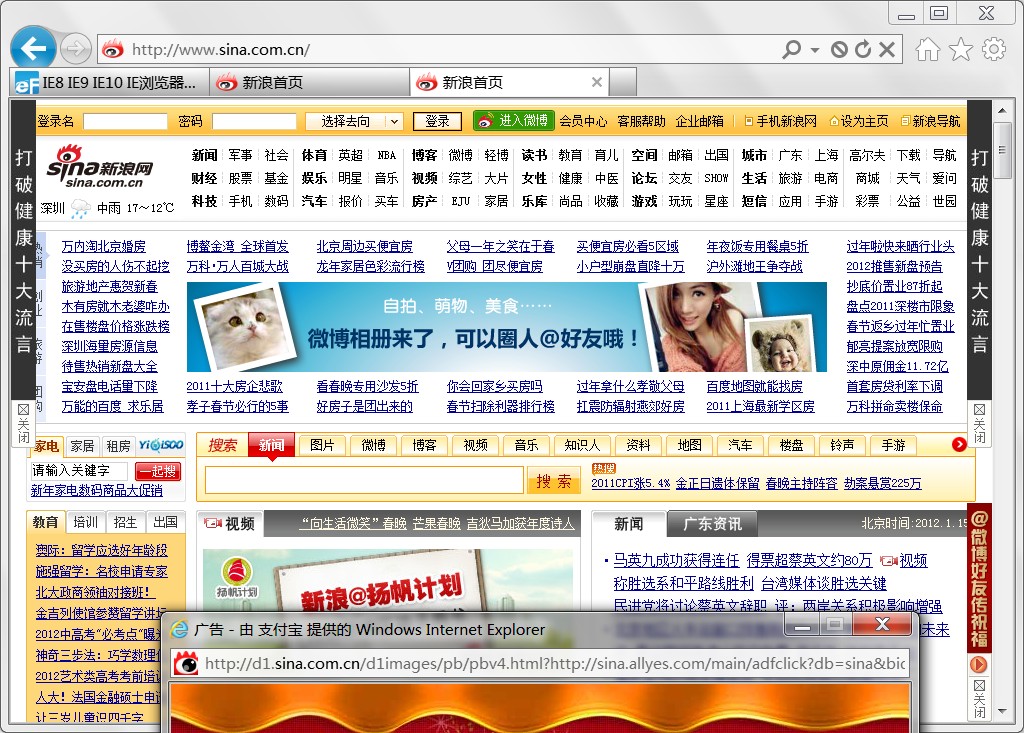Image resolution: width=1024 pixels, height=733 pixels.
Task: Open browser tools gear icon
Action: 994,49
